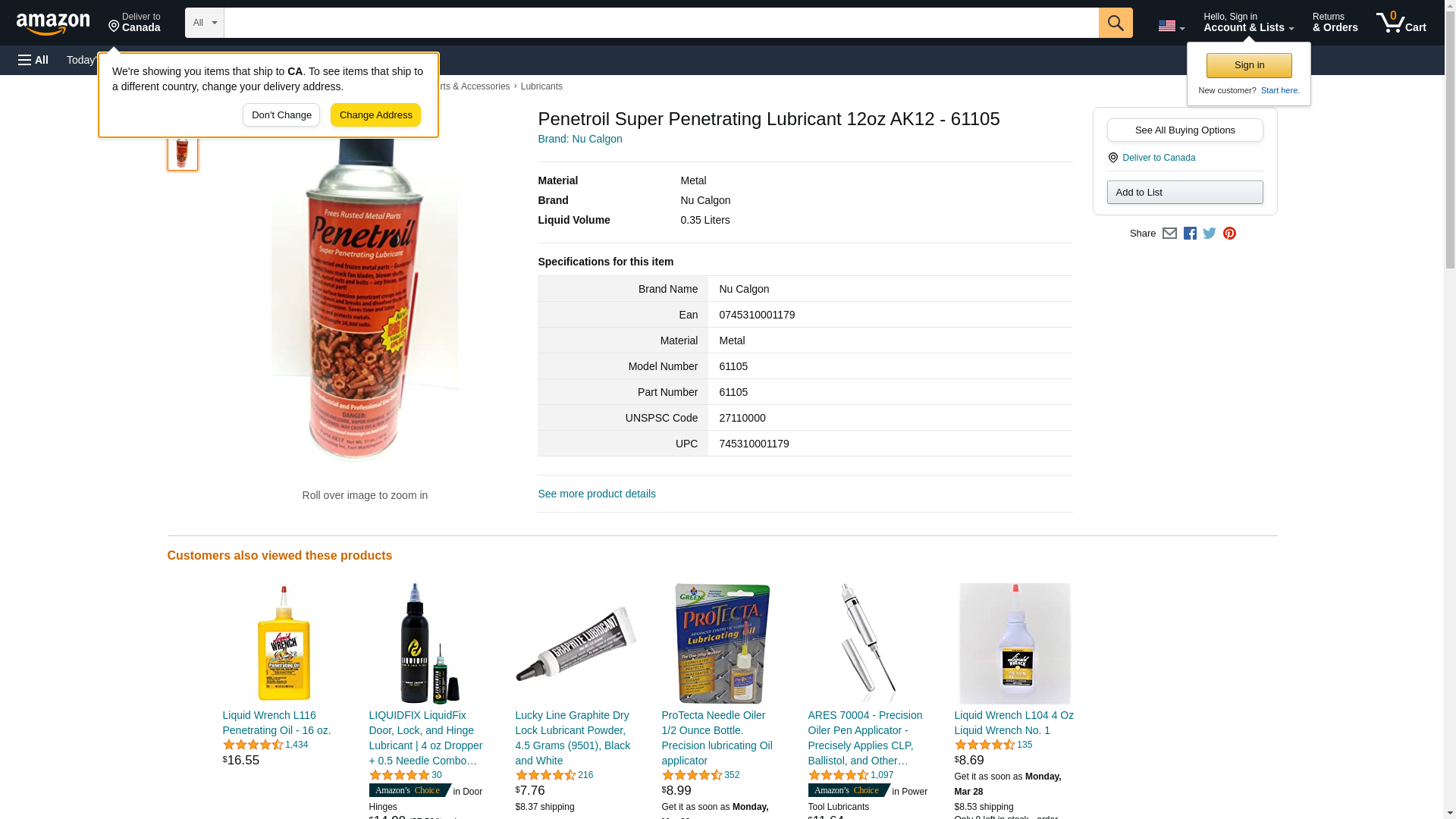Open the Add to List button

(x=1185, y=192)
